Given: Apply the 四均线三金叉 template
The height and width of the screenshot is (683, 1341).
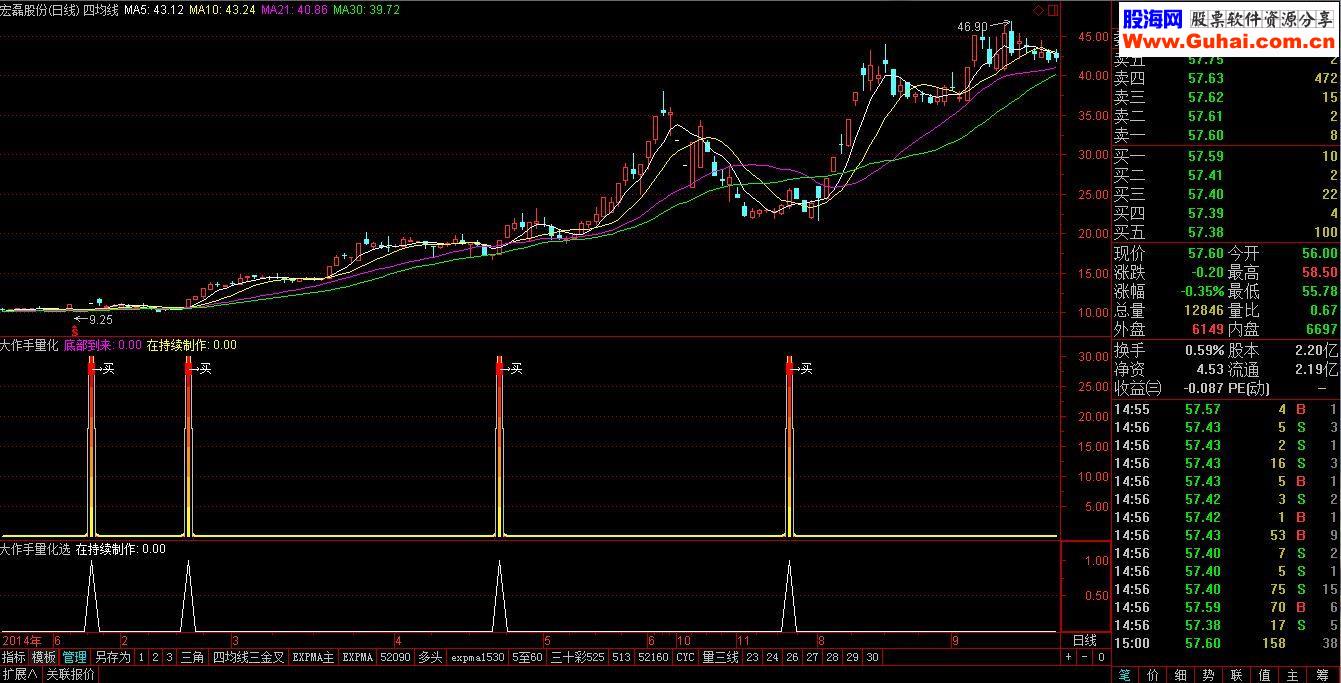Looking at the screenshot, I should [249, 657].
